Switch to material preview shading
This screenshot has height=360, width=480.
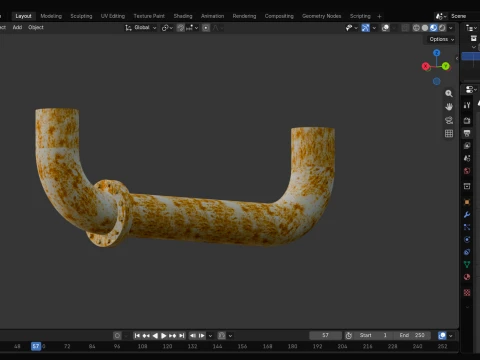434,28
